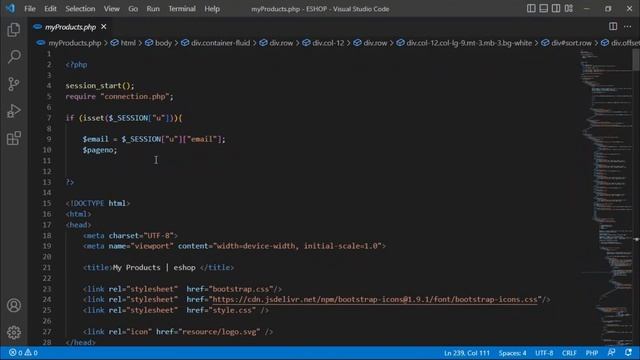Toggle Primary Side Bar layout icon
Screen dimensions: 640x360
pos(531,9)
